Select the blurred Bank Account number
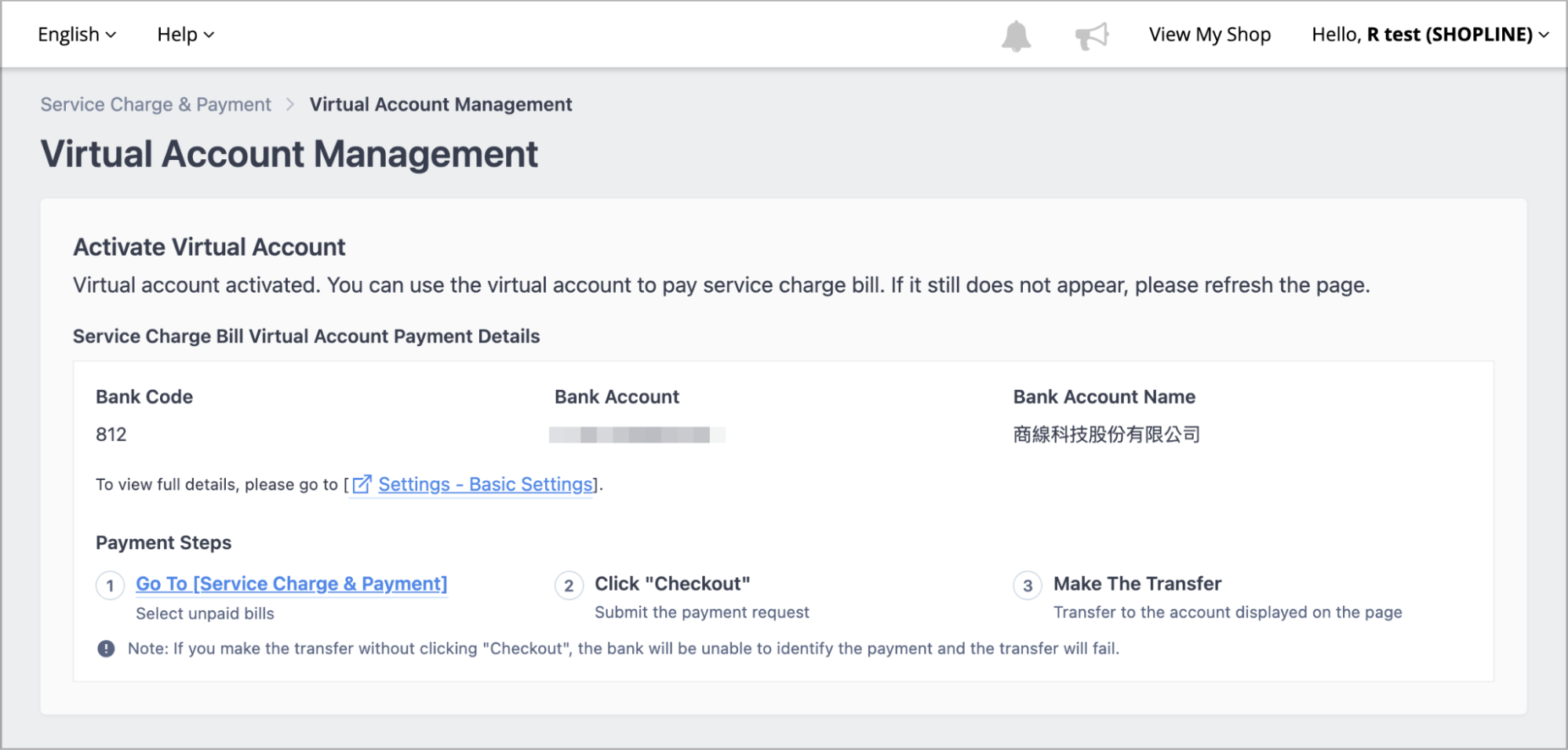Screen dimensions: 1568x750 [637, 435]
